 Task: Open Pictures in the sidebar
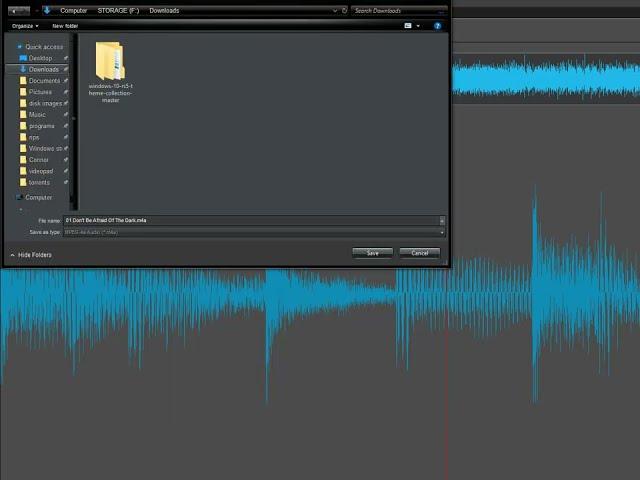coord(40,92)
